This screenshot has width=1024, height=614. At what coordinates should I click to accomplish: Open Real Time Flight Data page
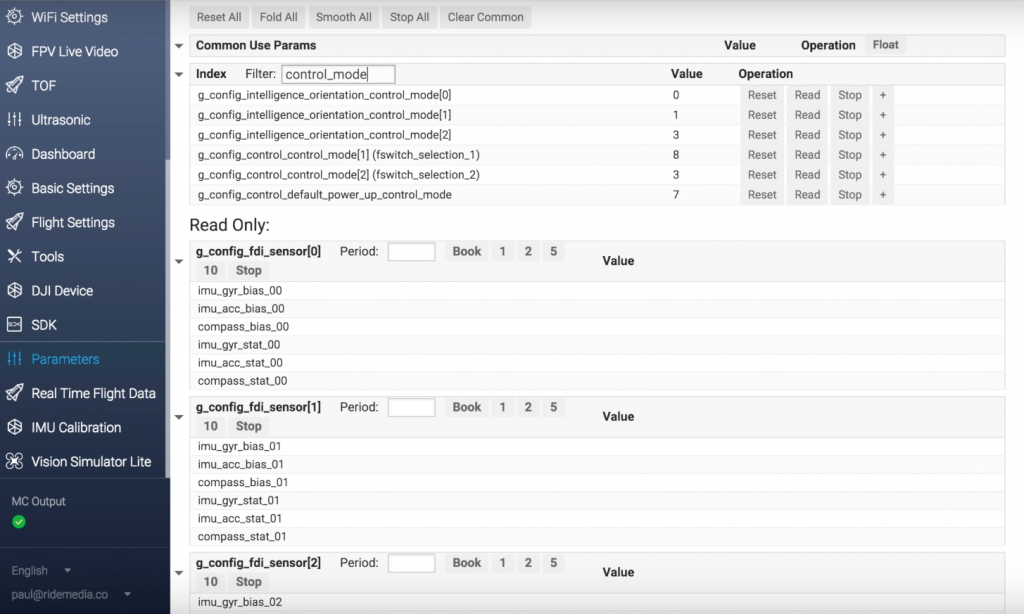point(93,393)
